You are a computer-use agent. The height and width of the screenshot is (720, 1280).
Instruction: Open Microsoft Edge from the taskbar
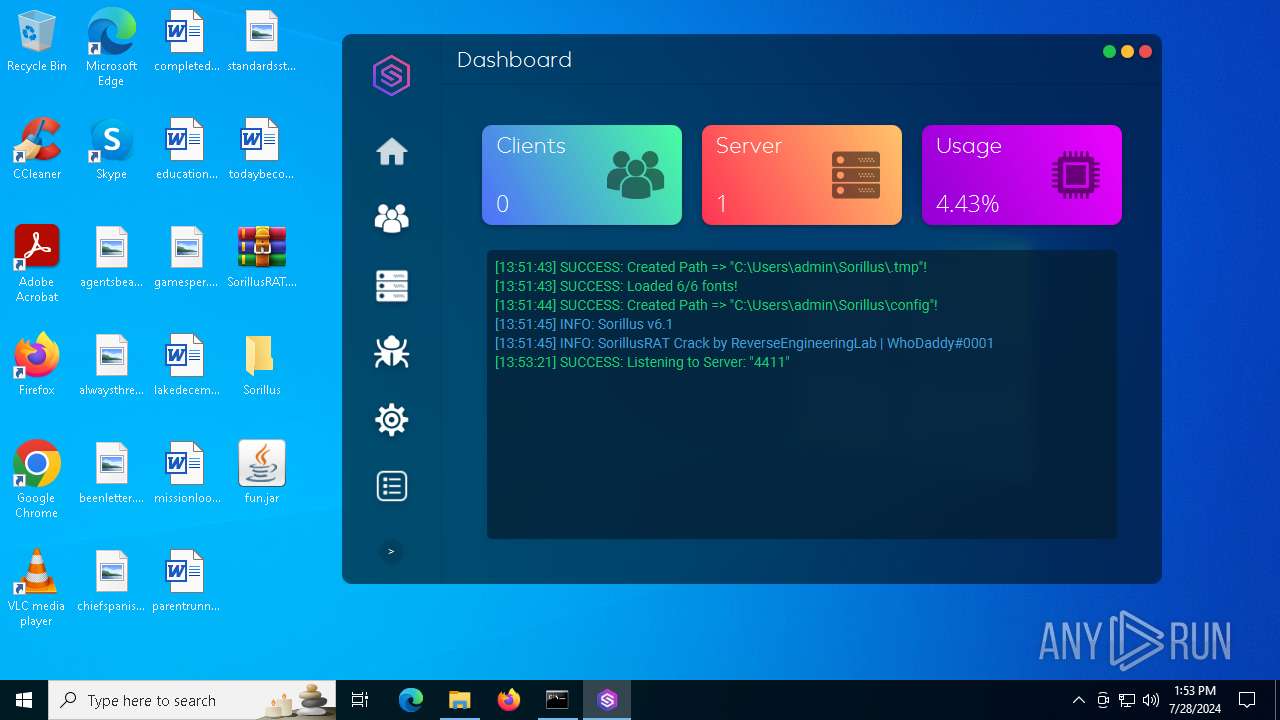[411, 700]
